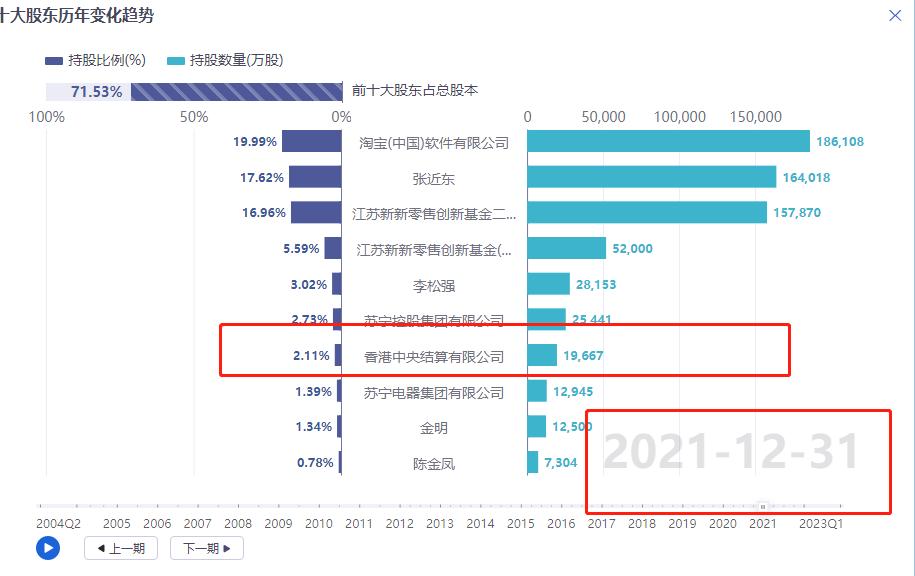Close the 十大股东历年变化趋势 dialog
The height and width of the screenshot is (576, 915).
pos(895,16)
